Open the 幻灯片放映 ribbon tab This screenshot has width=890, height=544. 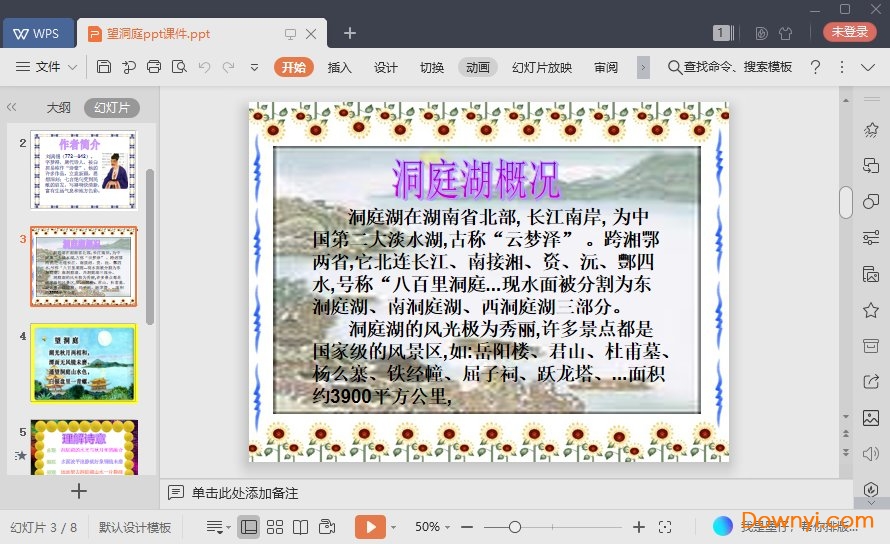coord(542,67)
